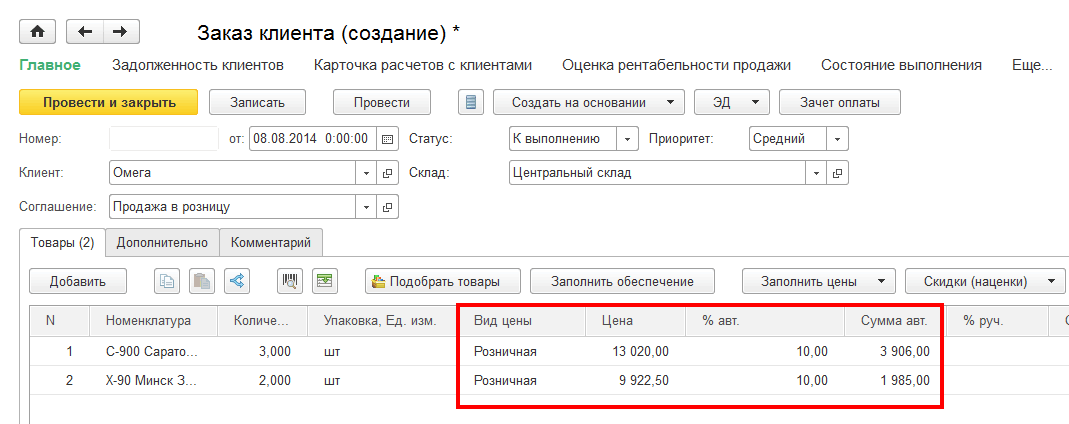
Task: Click the Номер input field
Action: tap(163, 139)
